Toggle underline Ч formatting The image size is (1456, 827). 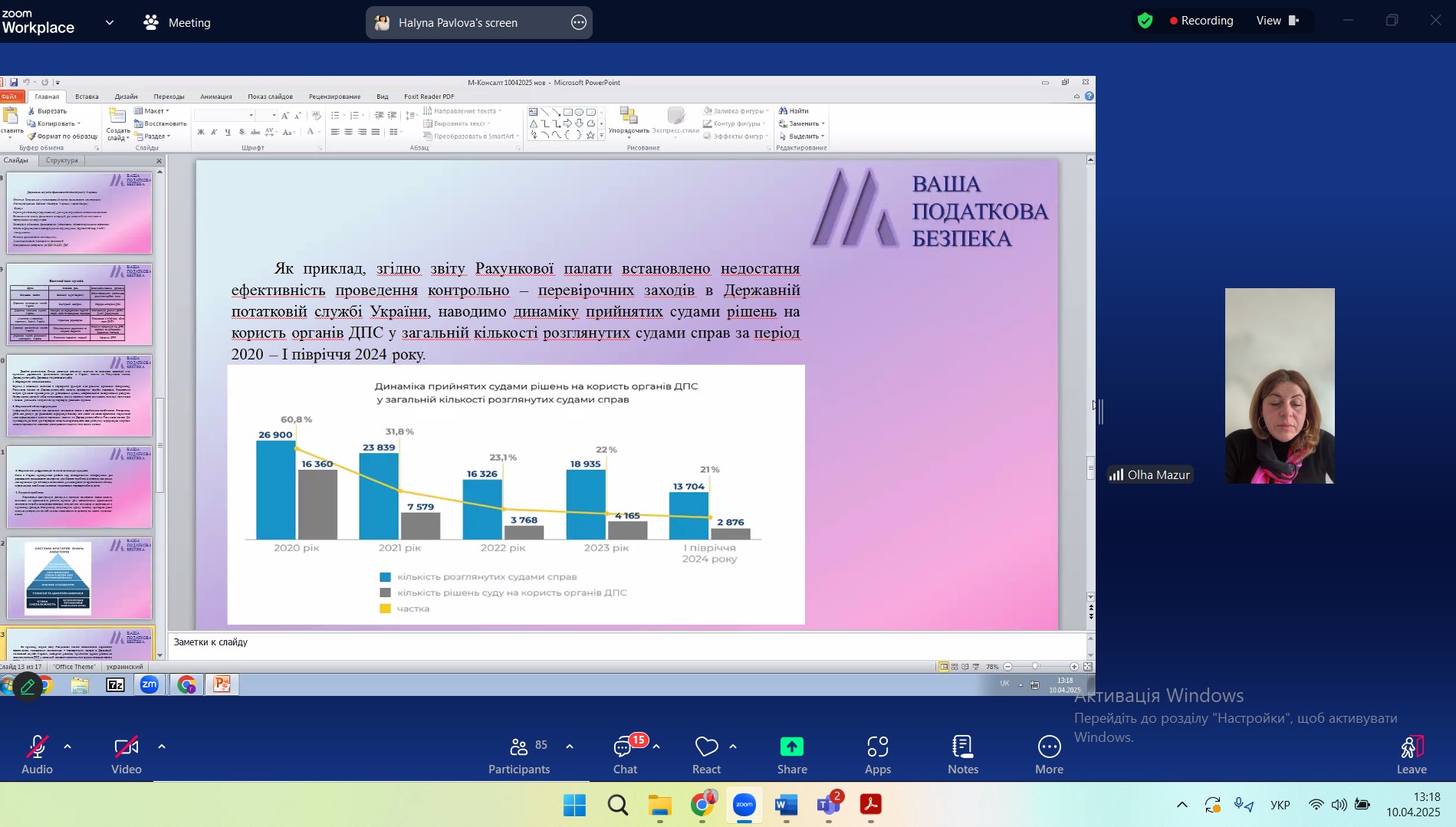point(227,132)
